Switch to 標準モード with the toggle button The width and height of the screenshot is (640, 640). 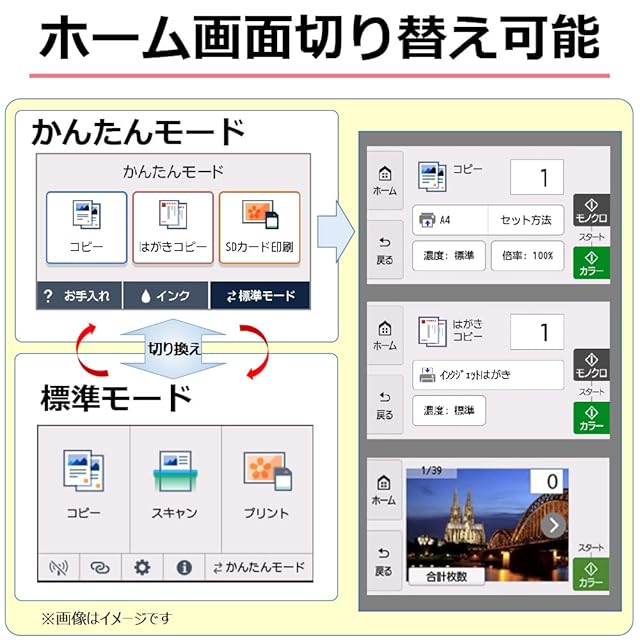click(260, 296)
